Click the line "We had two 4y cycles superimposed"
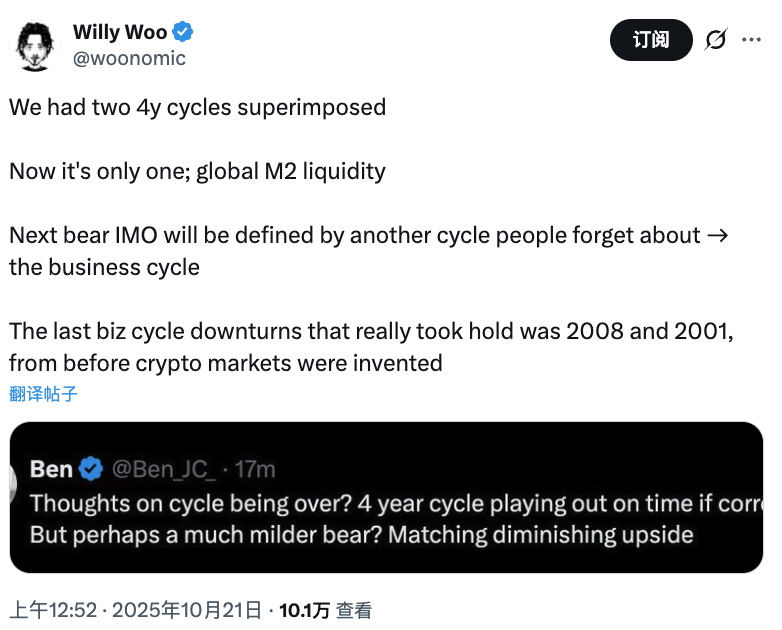This screenshot has height=630, width=782. pos(197,107)
